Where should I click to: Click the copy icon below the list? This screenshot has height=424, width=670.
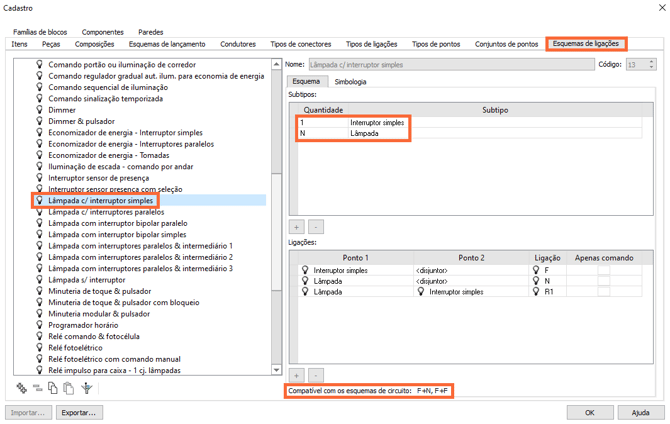53,388
